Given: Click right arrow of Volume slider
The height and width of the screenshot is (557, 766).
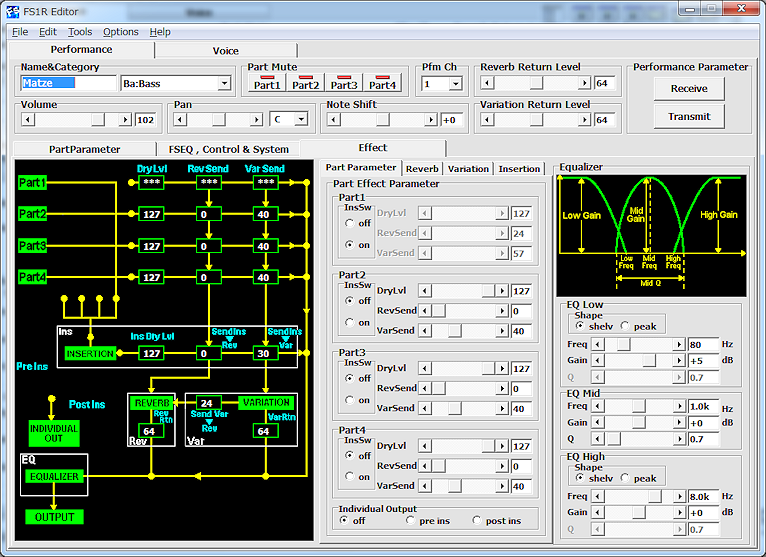Looking at the screenshot, I should pyautogui.click(x=126, y=120).
